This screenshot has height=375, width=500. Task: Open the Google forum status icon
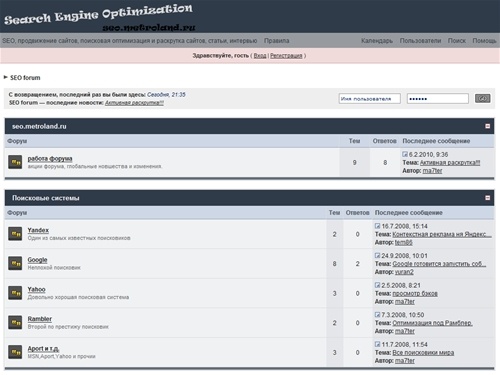pos(15,263)
